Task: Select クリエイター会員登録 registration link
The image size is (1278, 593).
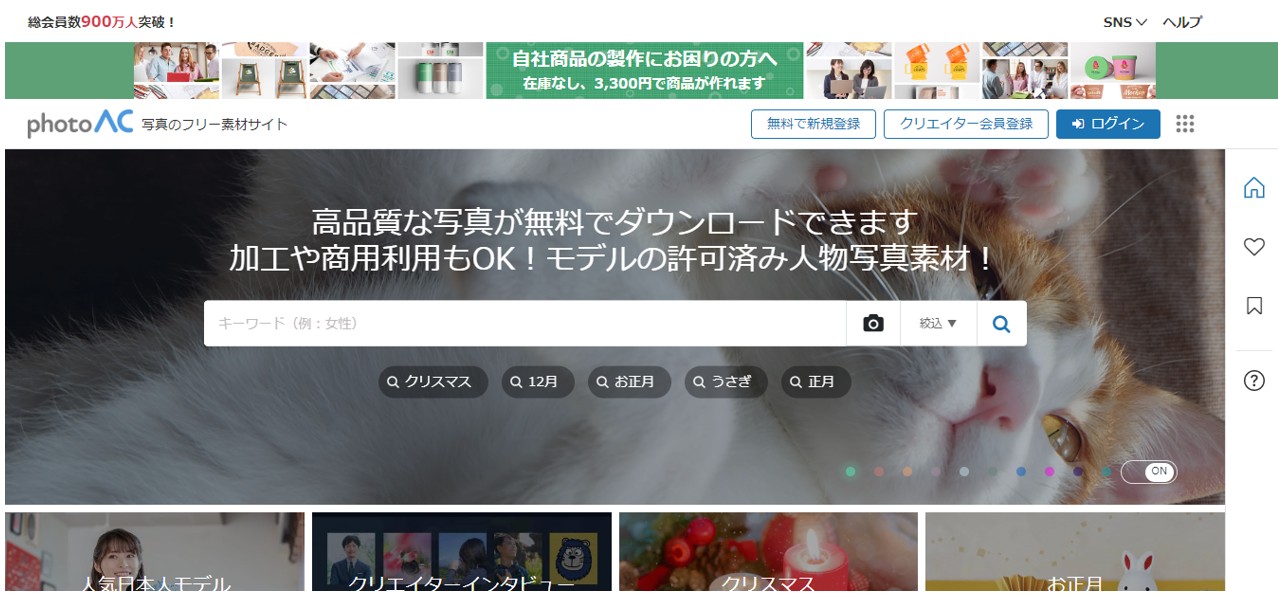Action: 966,124
